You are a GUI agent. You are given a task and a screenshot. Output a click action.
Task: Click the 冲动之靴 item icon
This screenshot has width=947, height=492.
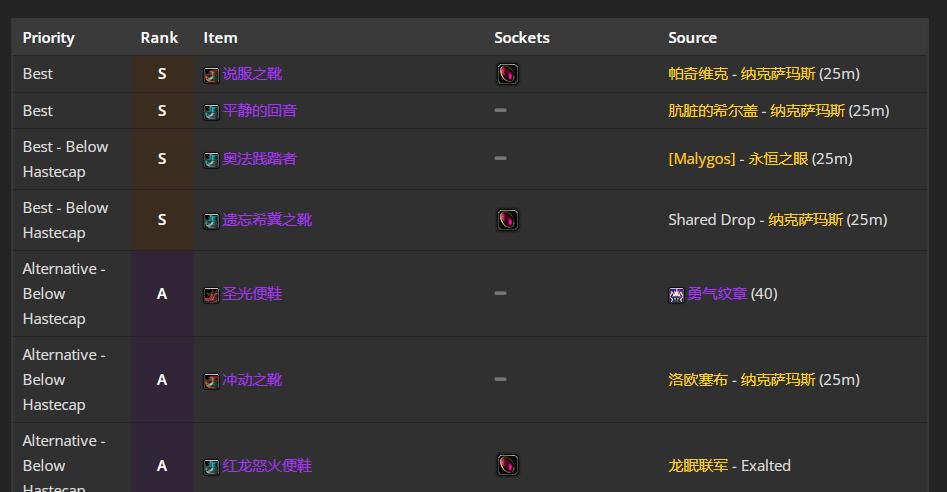pos(211,381)
